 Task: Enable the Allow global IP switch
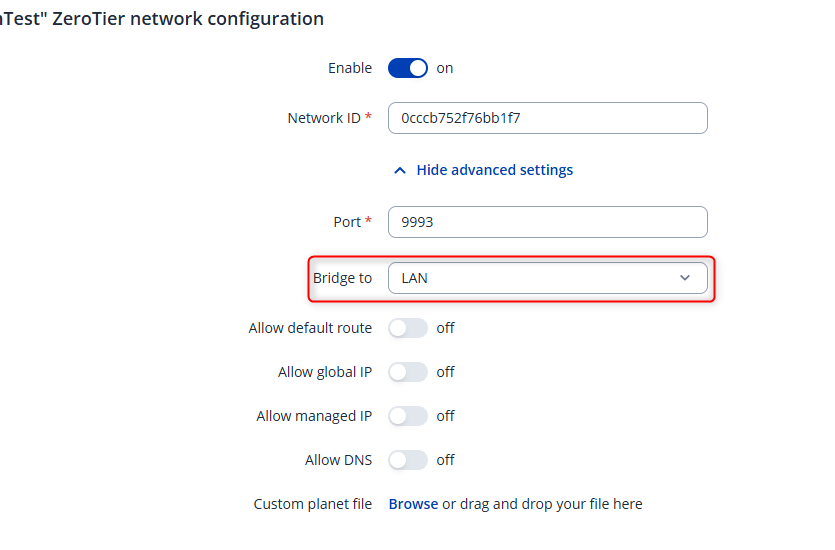click(x=408, y=372)
